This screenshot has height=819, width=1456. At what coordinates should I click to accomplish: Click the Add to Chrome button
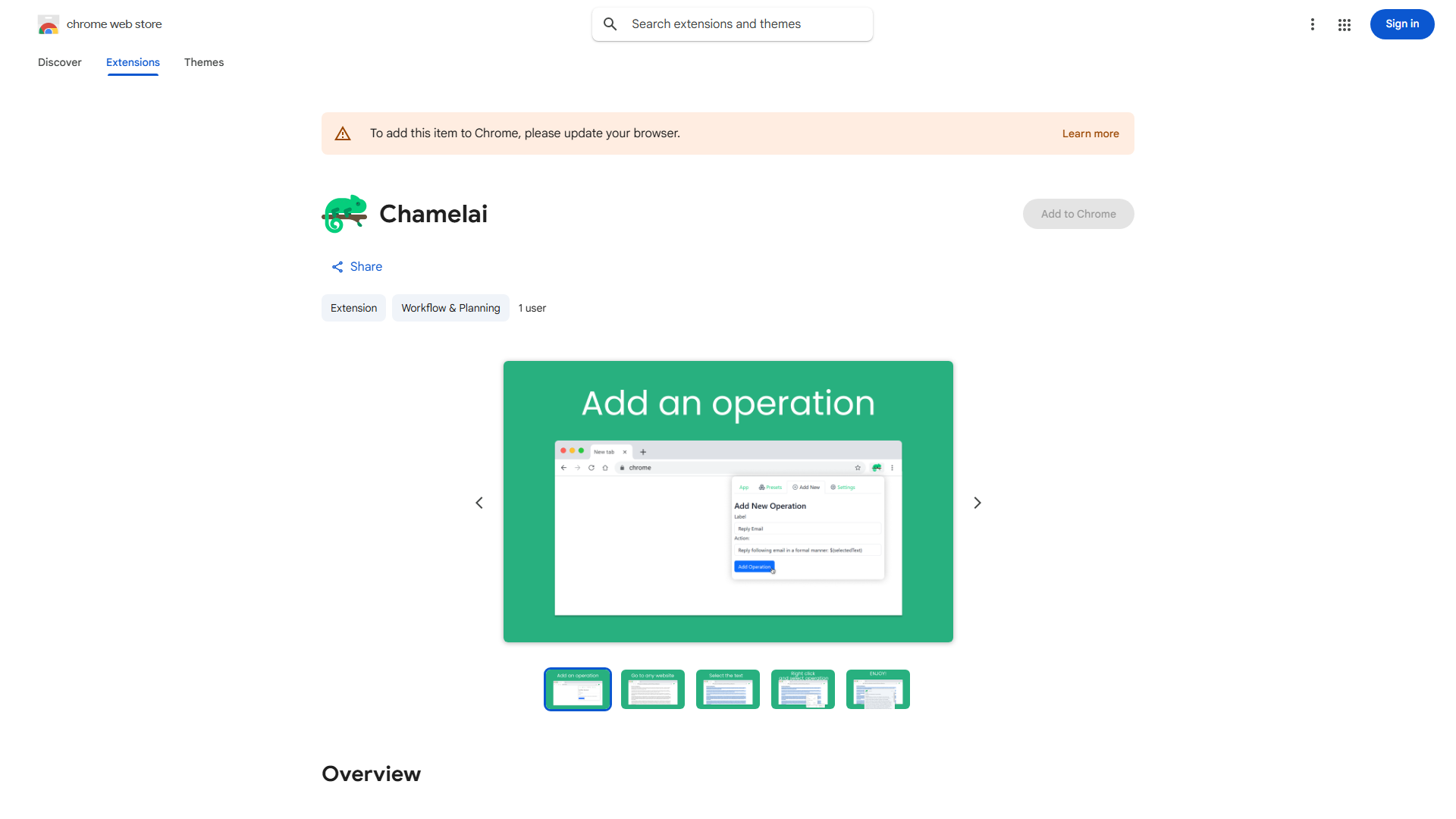click(x=1078, y=214)
